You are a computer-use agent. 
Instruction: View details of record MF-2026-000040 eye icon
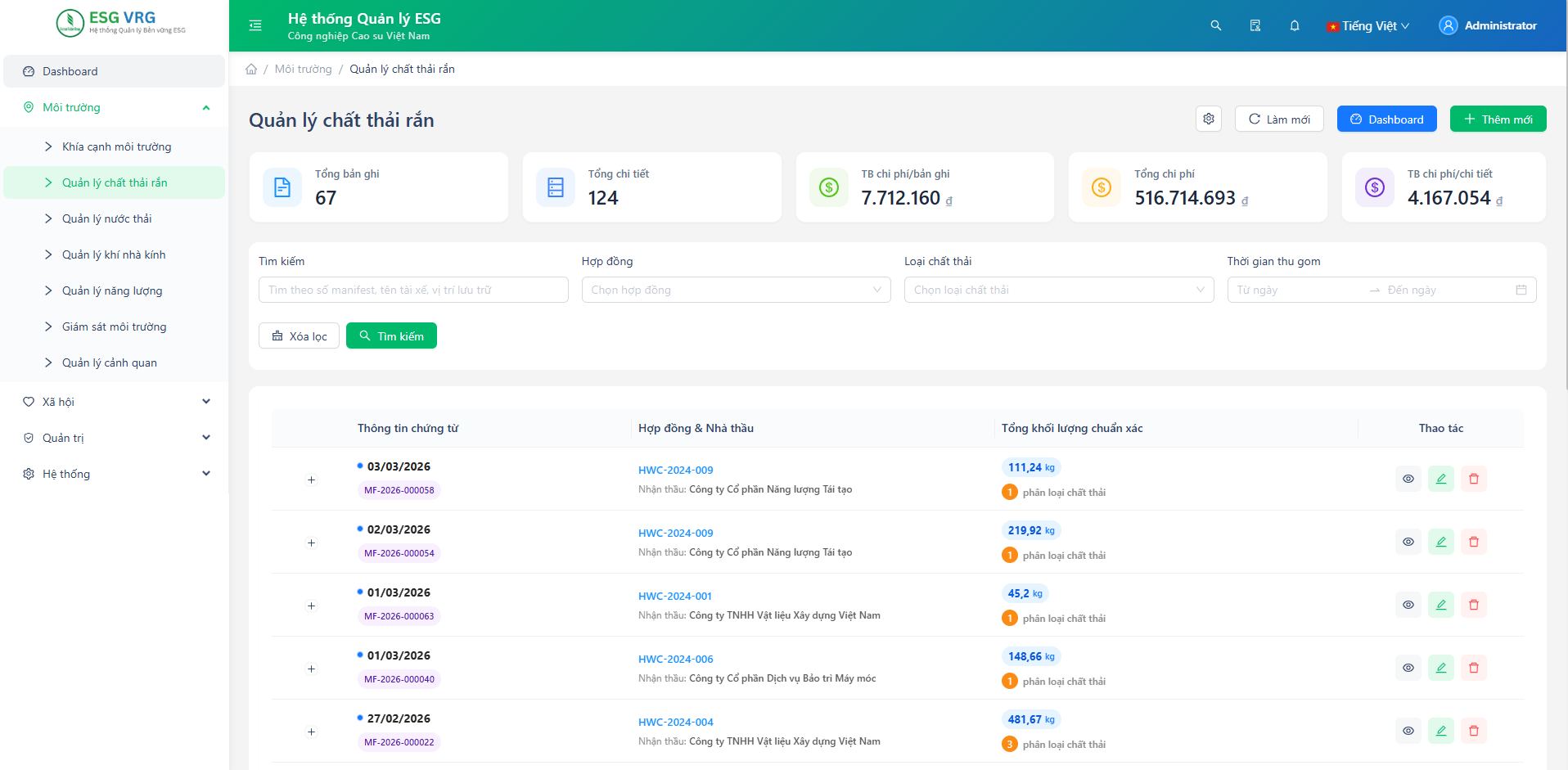[x=1408, y=668]
